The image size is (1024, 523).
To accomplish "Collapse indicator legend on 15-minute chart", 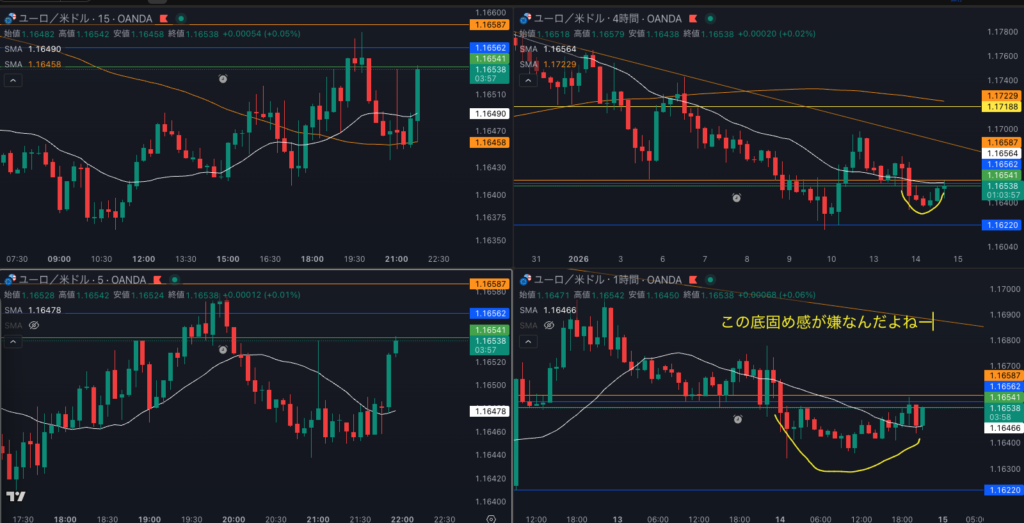I will tap(13, 80).
